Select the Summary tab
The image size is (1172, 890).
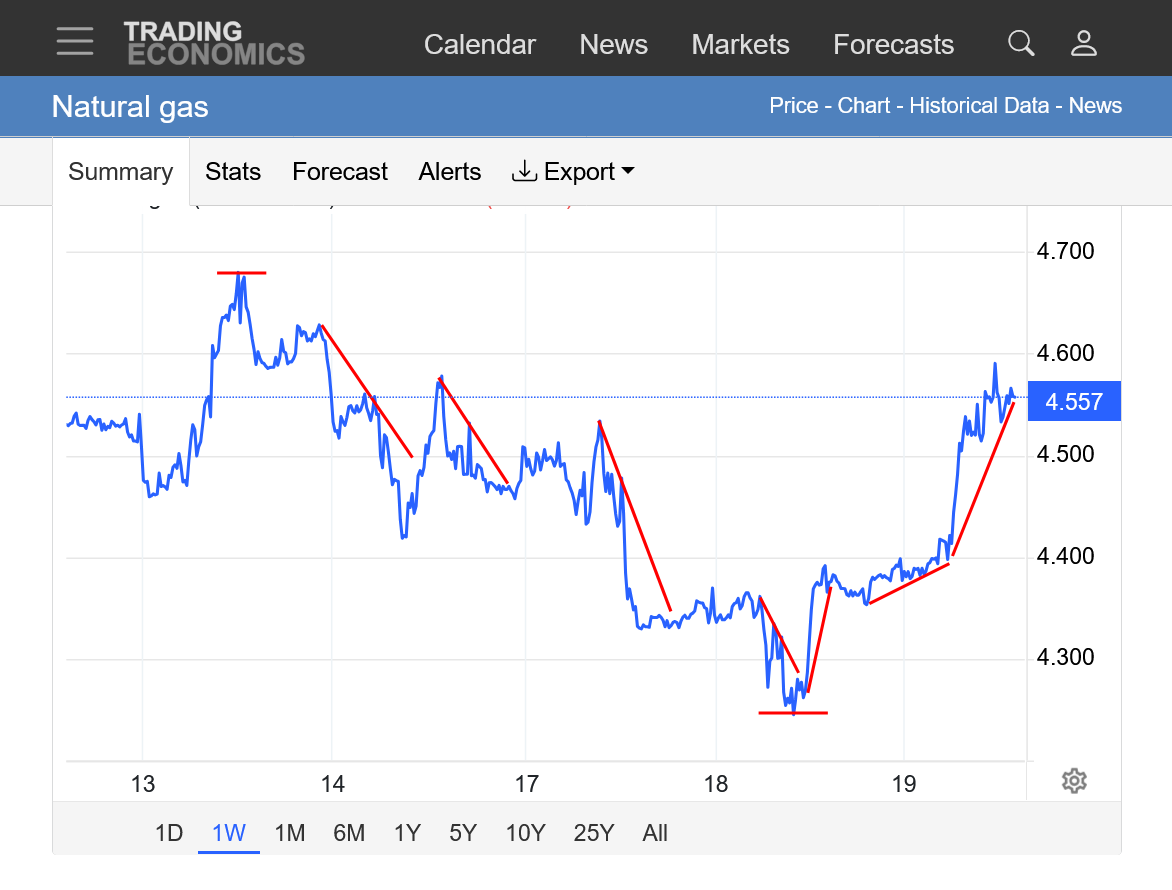pos(120,172)
